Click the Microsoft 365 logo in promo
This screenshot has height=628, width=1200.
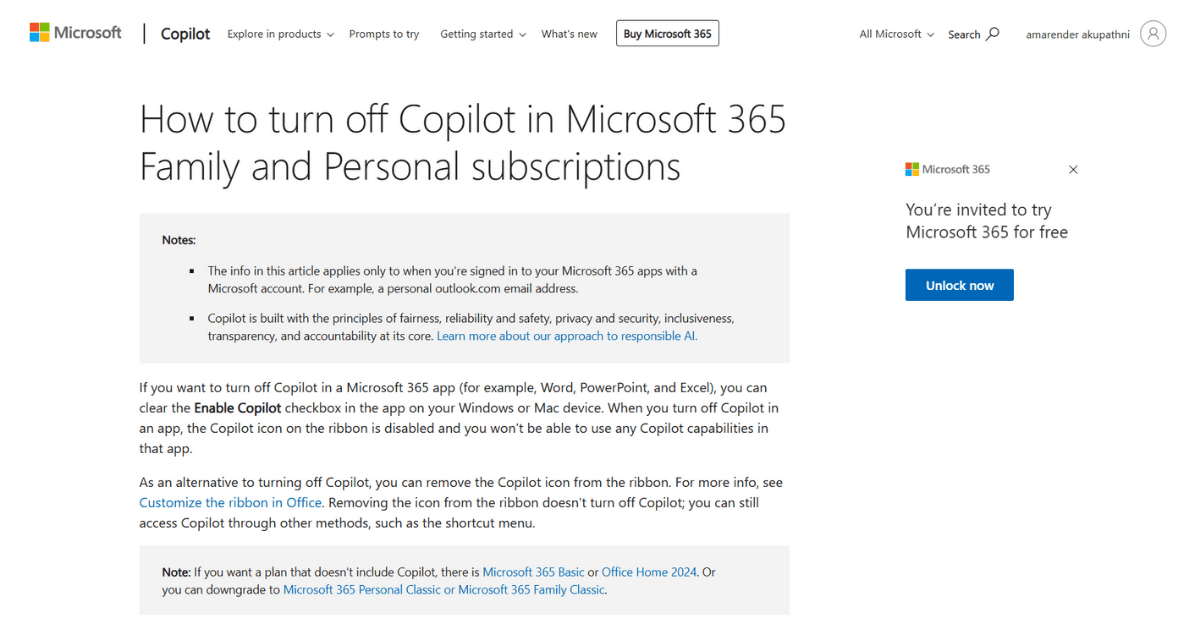948,170
